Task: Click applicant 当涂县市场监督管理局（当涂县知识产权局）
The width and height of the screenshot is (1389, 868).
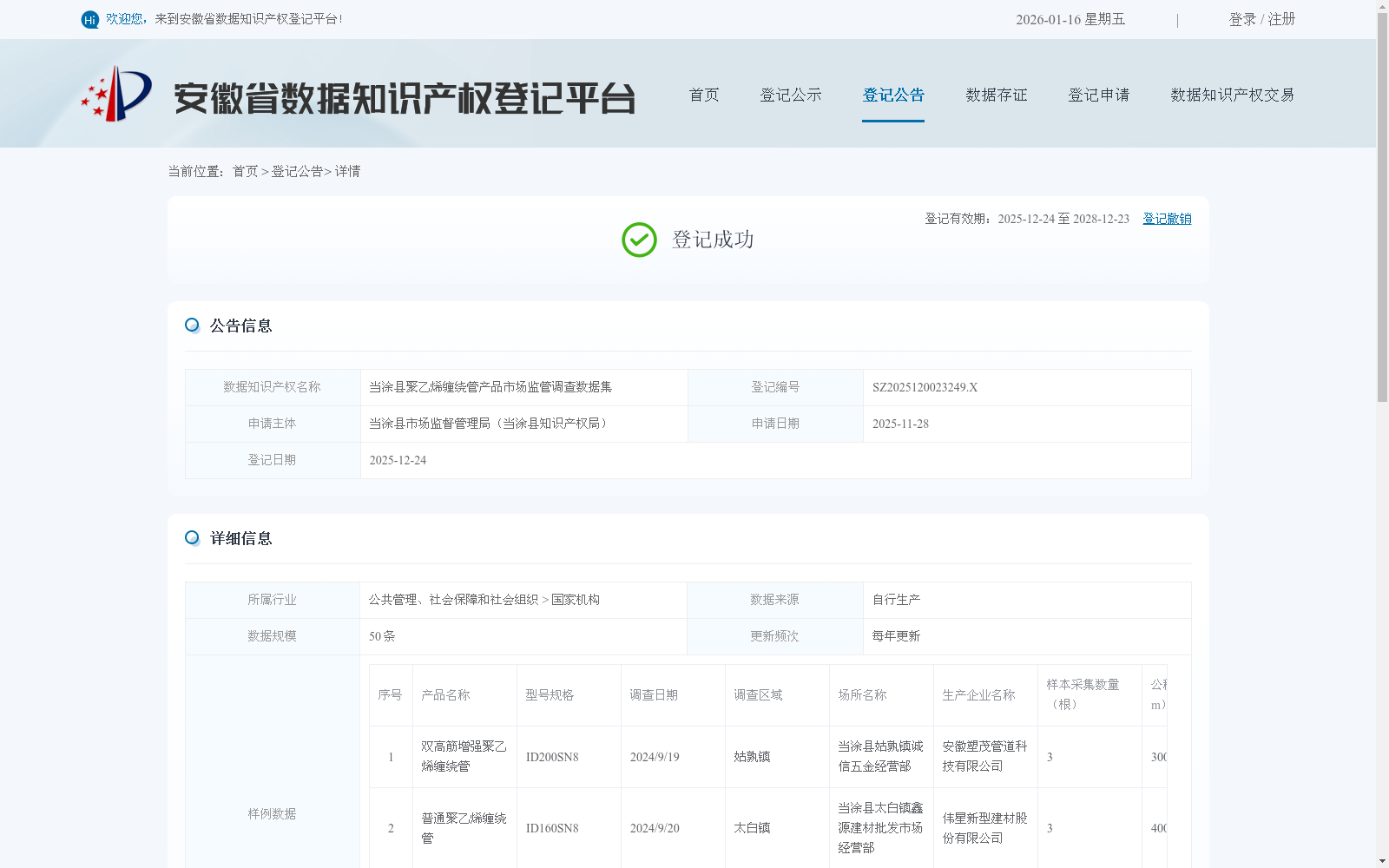Action: [x=490, y=424]
